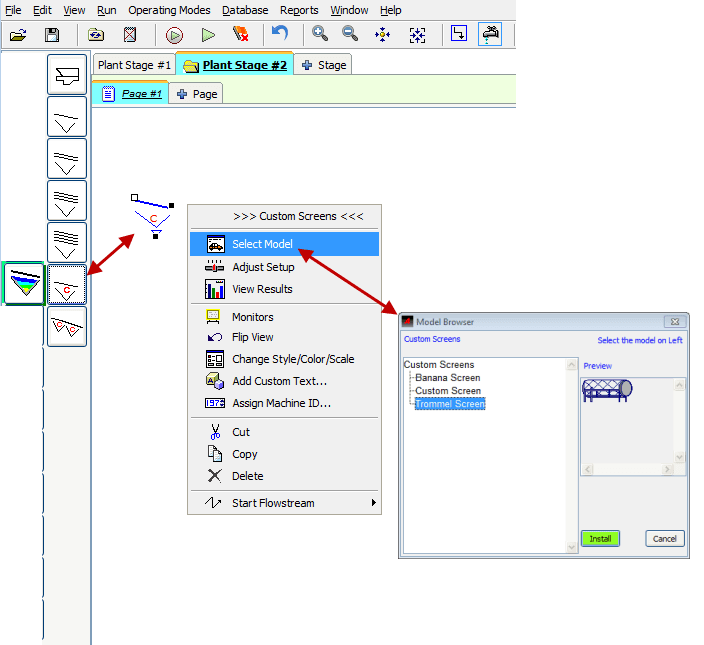
Task: Select the double custom screen palette icon
Action: [67, 327]
